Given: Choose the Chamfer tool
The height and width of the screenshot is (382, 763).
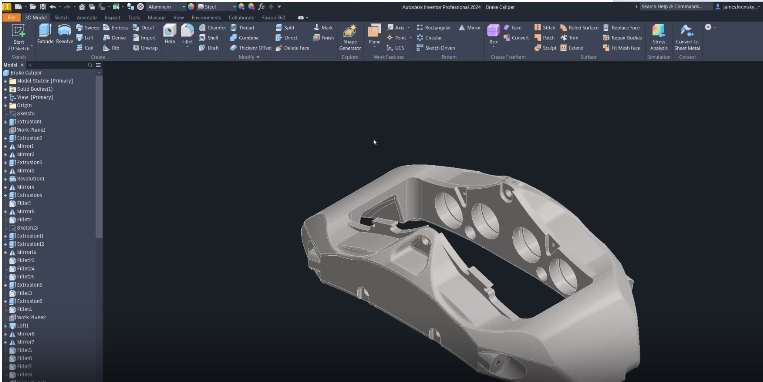Looking at the screenshot, I should point(213,28).
